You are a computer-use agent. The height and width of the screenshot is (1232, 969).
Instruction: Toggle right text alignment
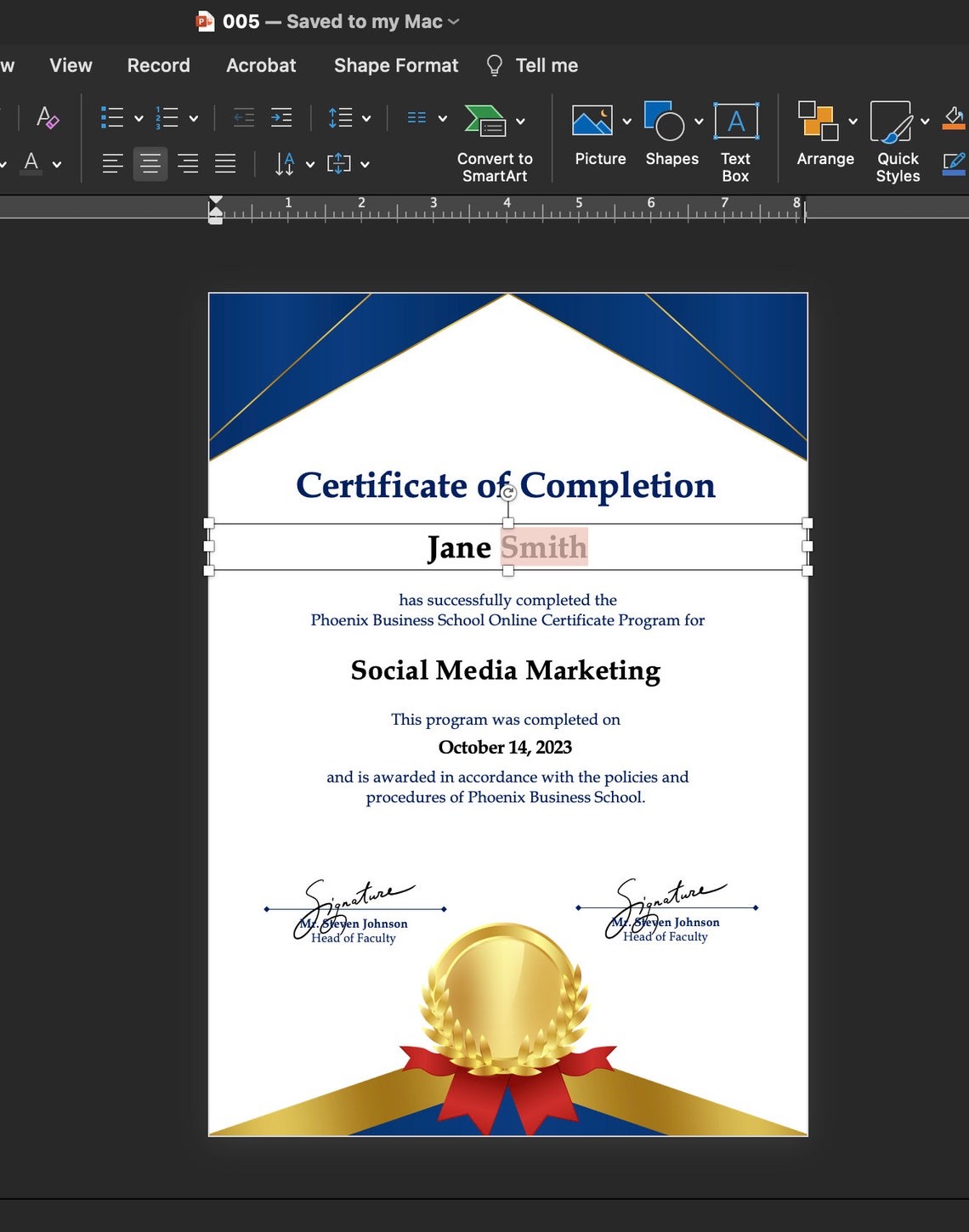click(x=189, y=163)
